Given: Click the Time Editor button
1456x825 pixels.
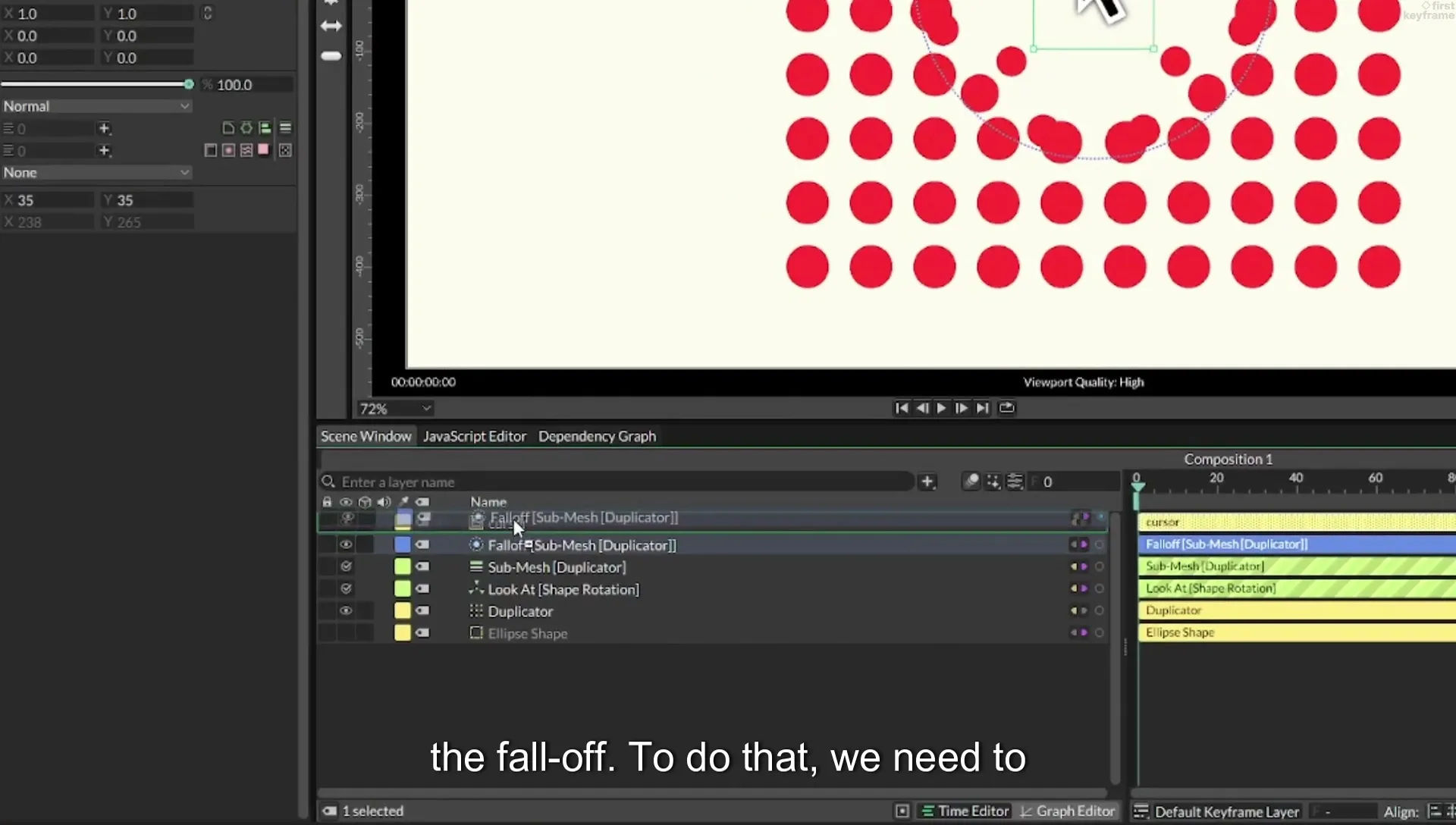Looking at the screenshot, I should [x=965, y=811].
